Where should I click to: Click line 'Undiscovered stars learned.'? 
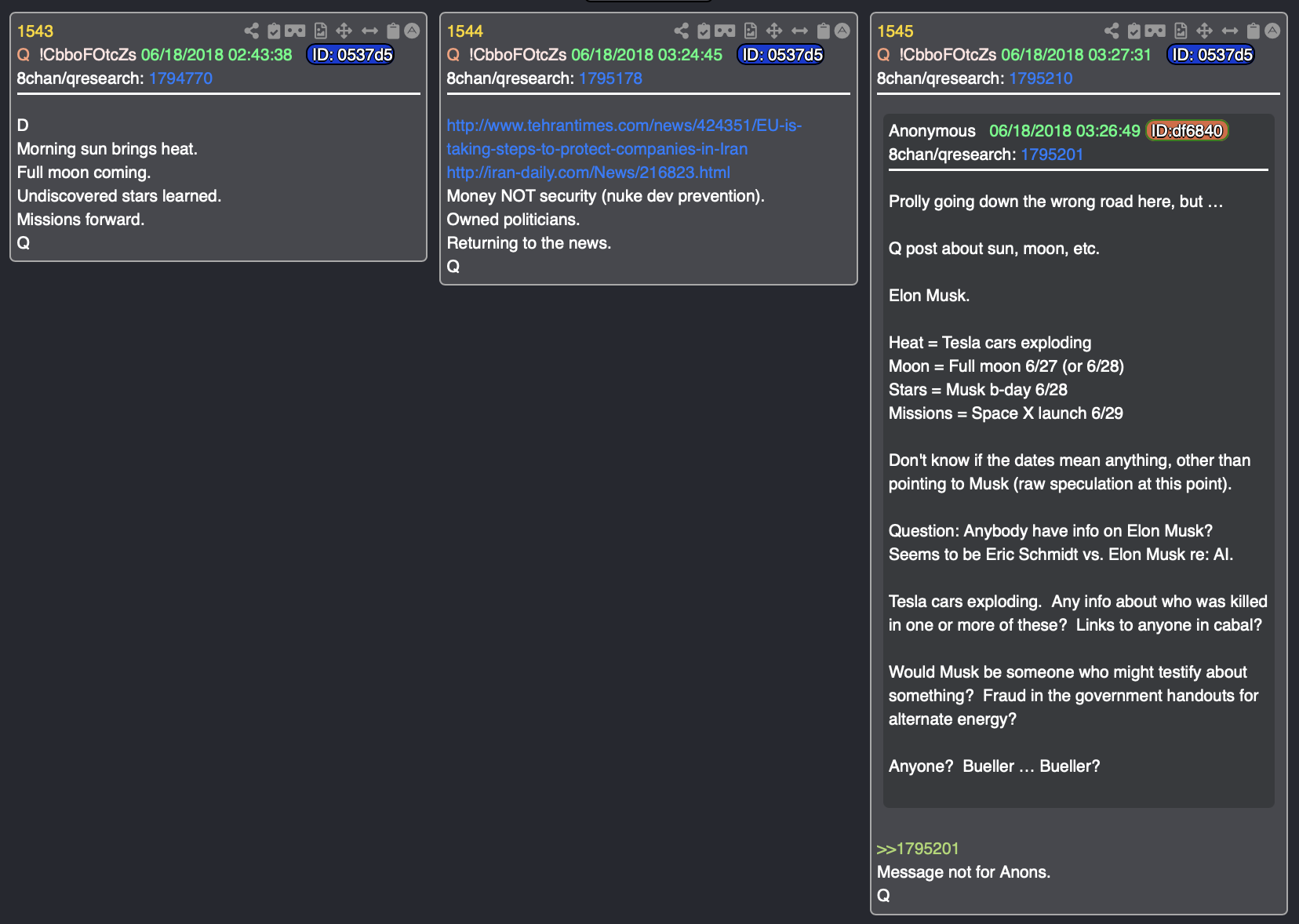[x=119, y=196]
